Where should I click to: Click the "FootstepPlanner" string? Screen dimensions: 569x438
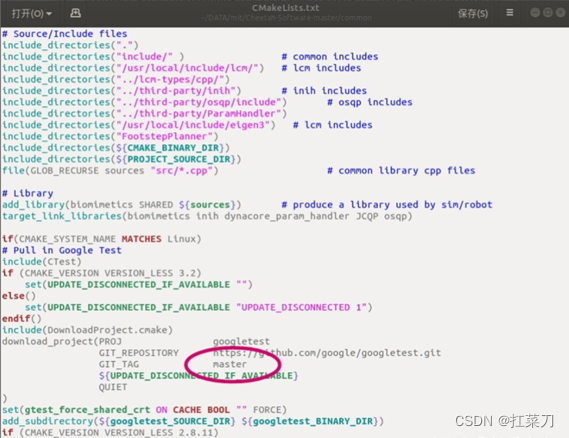[x=164, y=136]
